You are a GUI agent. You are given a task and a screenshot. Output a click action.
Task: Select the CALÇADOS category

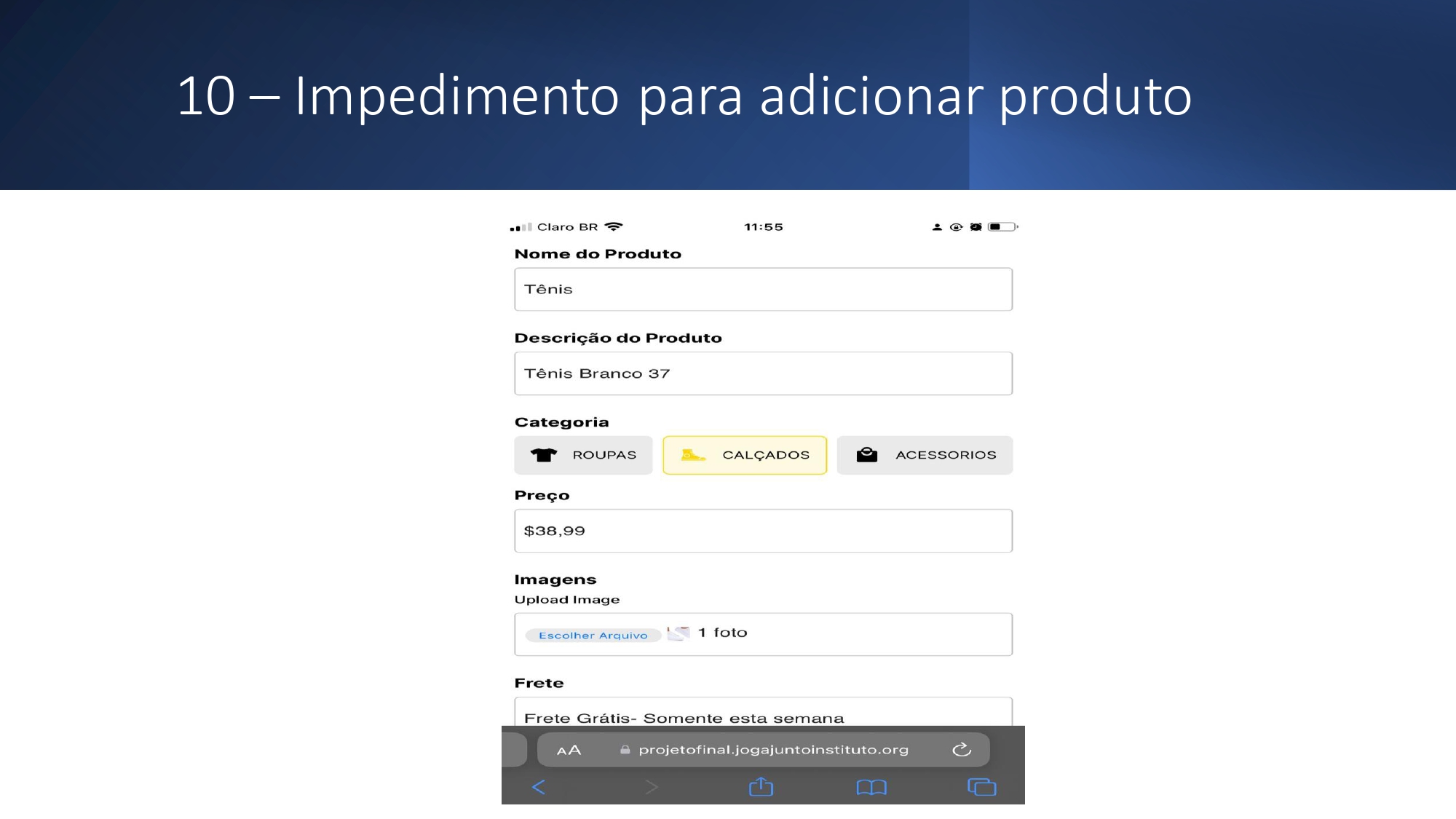click(x=745, y=455)
